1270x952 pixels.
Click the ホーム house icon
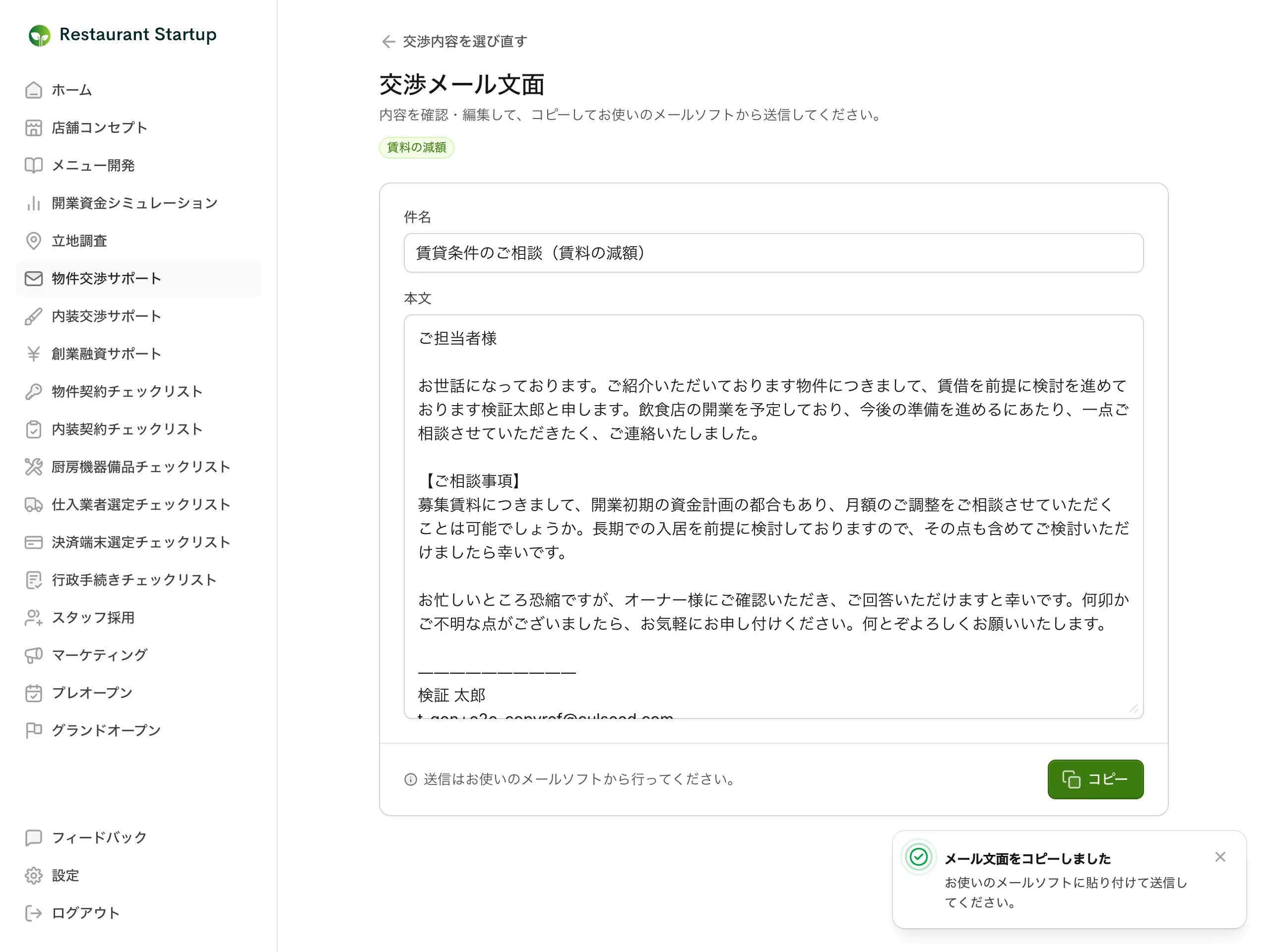[34, 90]
